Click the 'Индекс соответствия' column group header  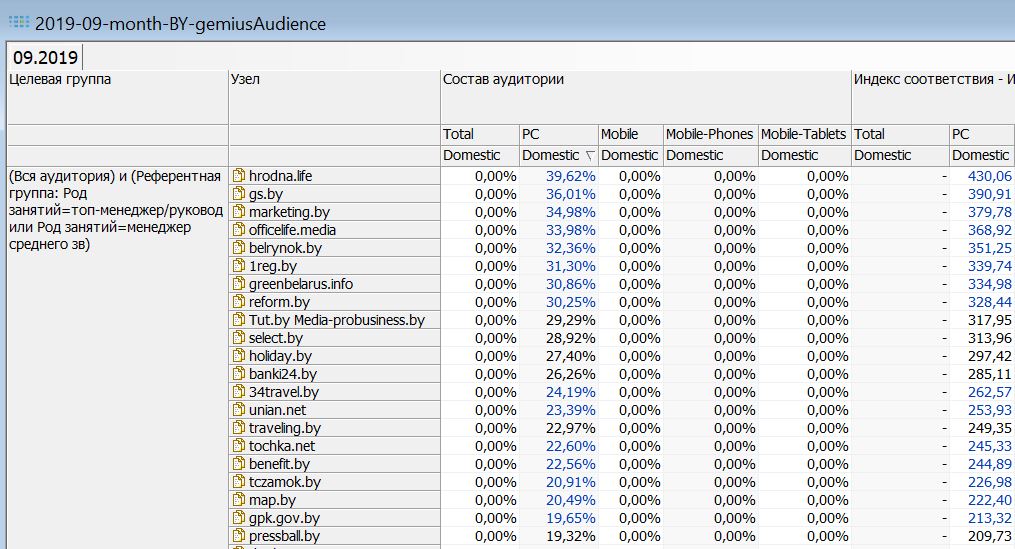[930, 80]
